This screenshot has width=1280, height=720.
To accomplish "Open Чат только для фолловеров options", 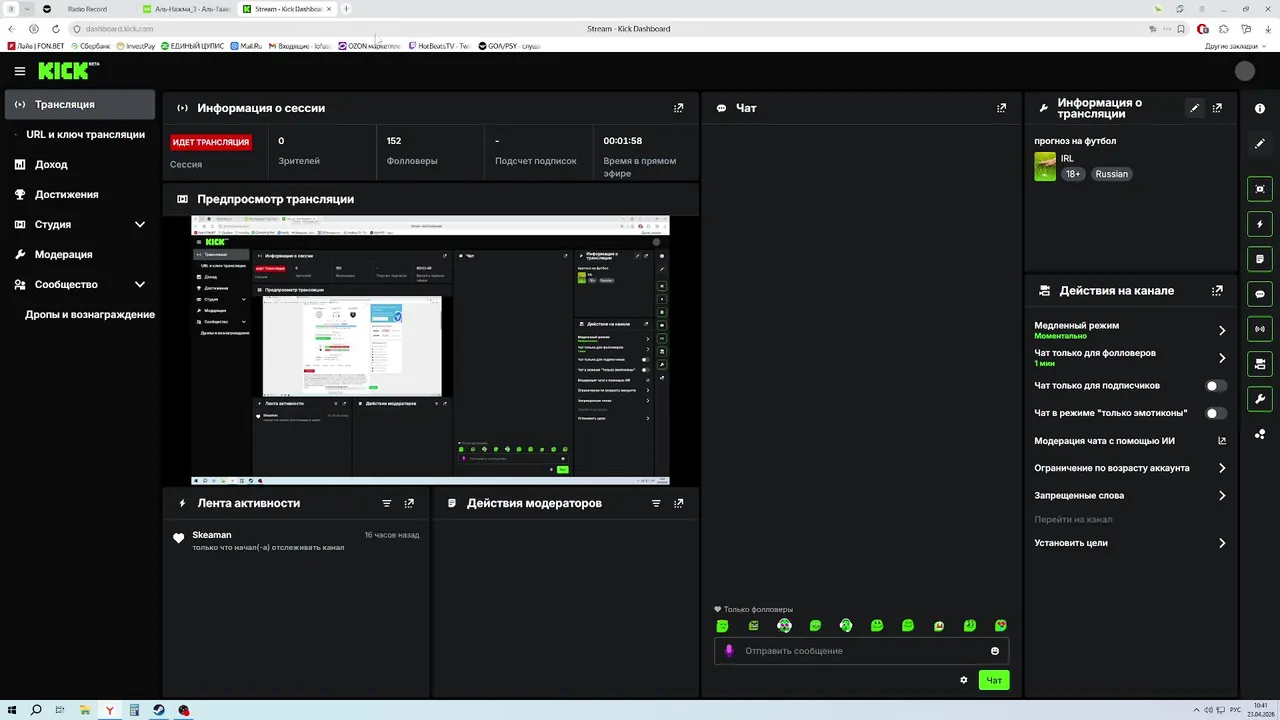I will (x=1130, y=358).
